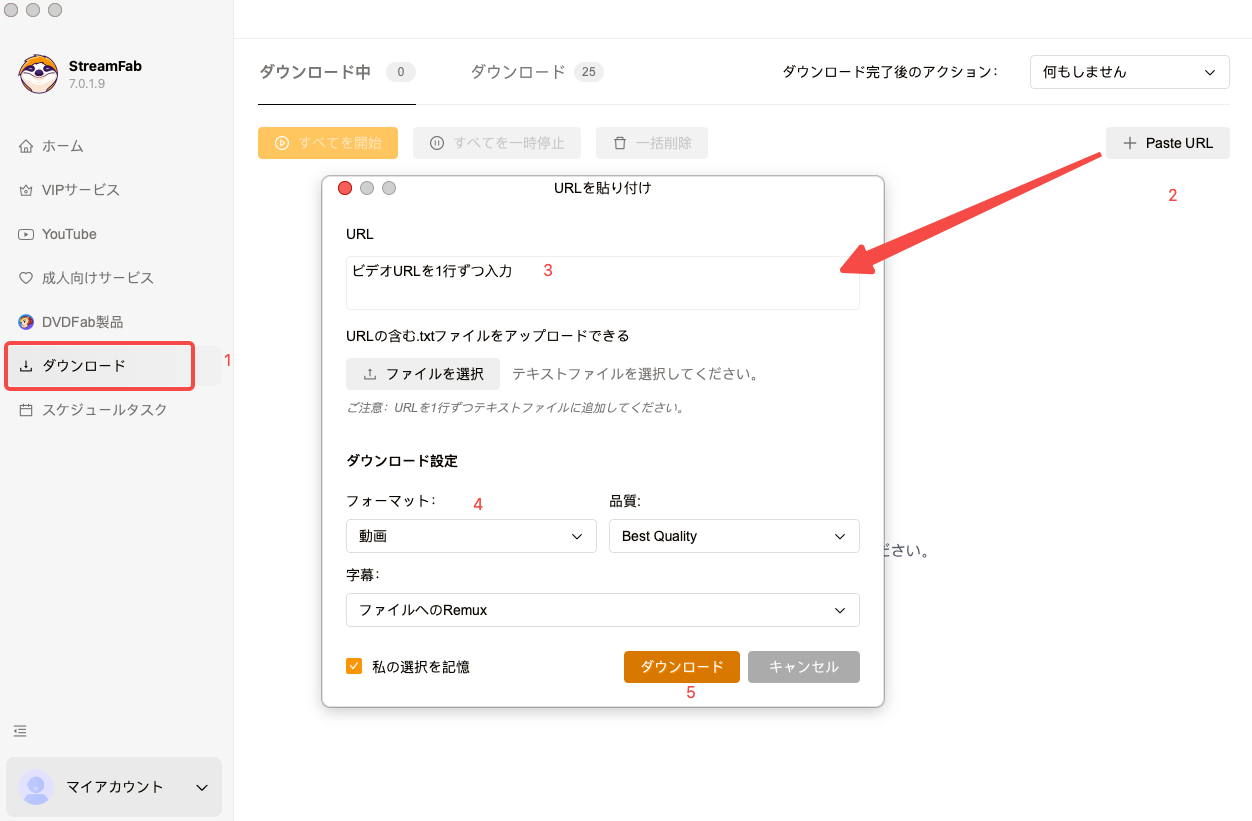Click the ビデオURL text input area
This screenshot has width=1252, height=821.
[603, 283]
